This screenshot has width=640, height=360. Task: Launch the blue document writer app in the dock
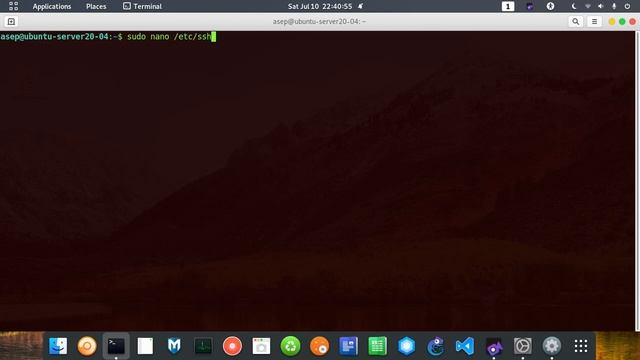click(x=348, y=346)
